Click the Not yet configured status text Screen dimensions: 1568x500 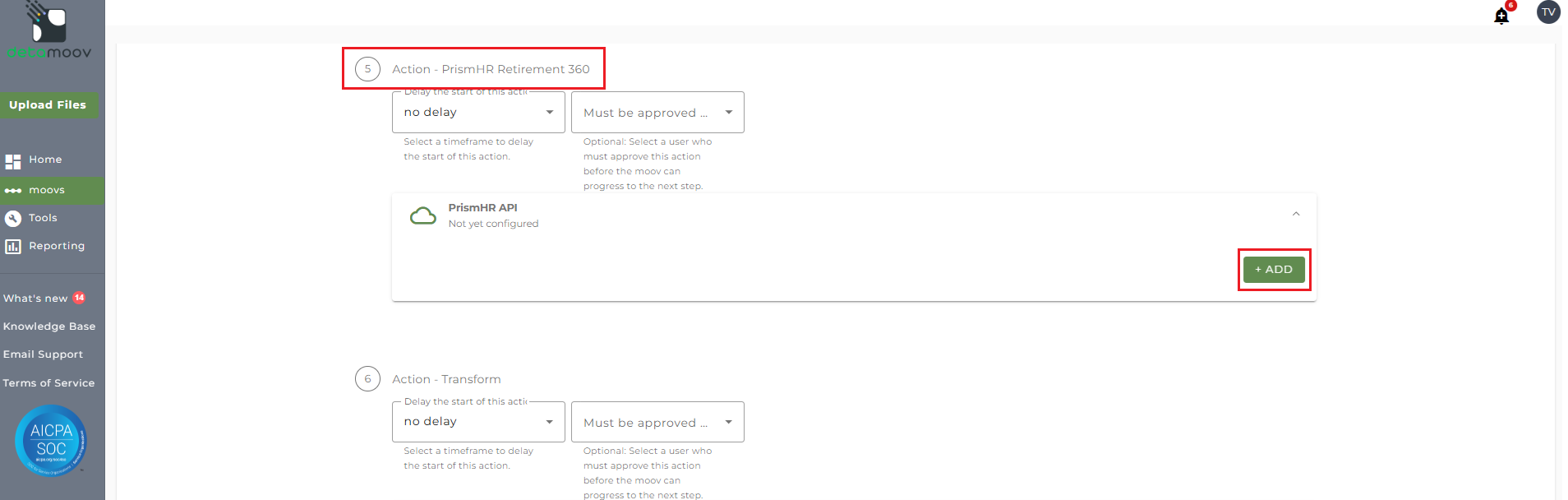coord(493,224)
